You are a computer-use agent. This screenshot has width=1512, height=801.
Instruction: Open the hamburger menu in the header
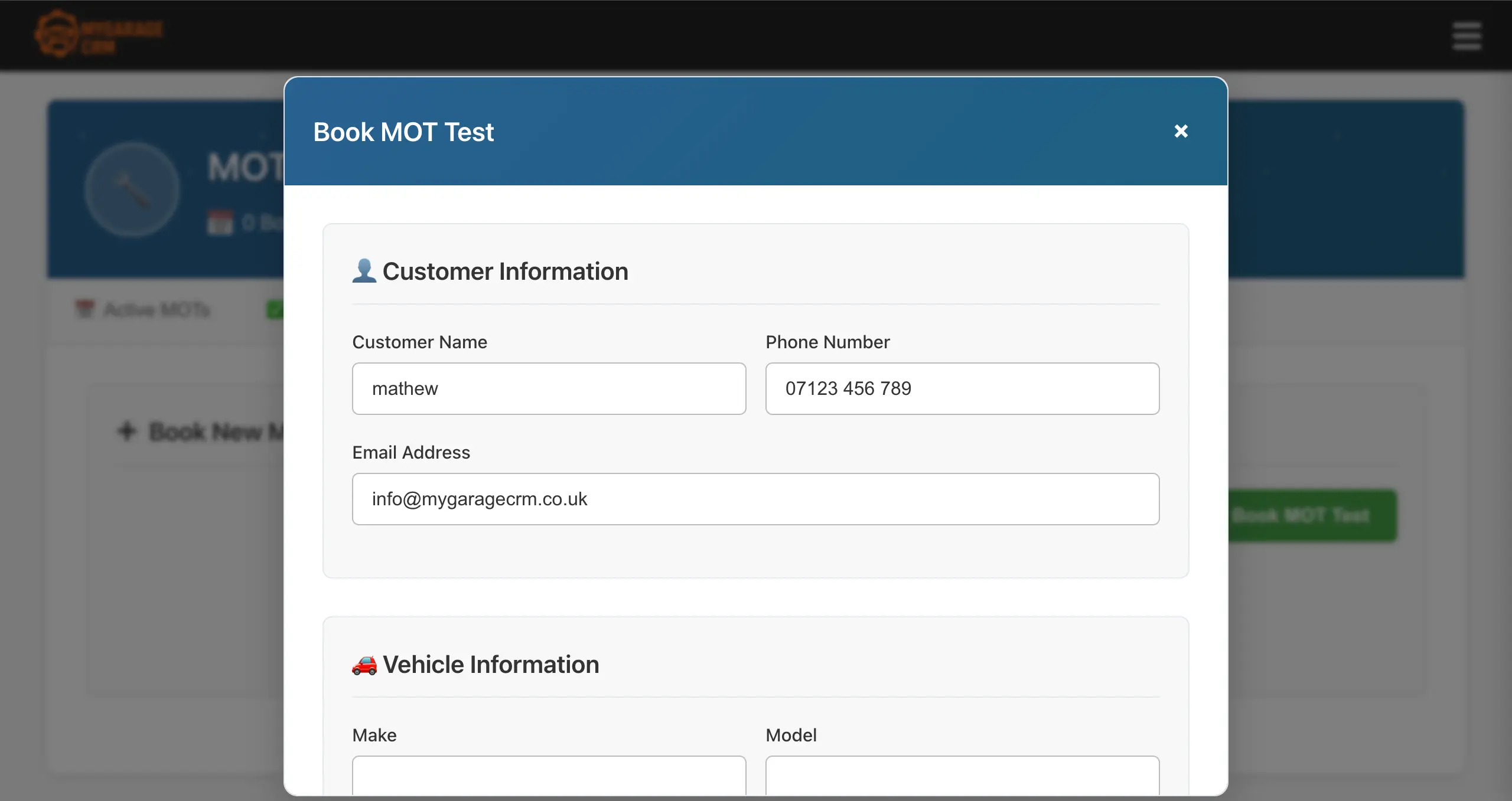(x=1467, y=36)
